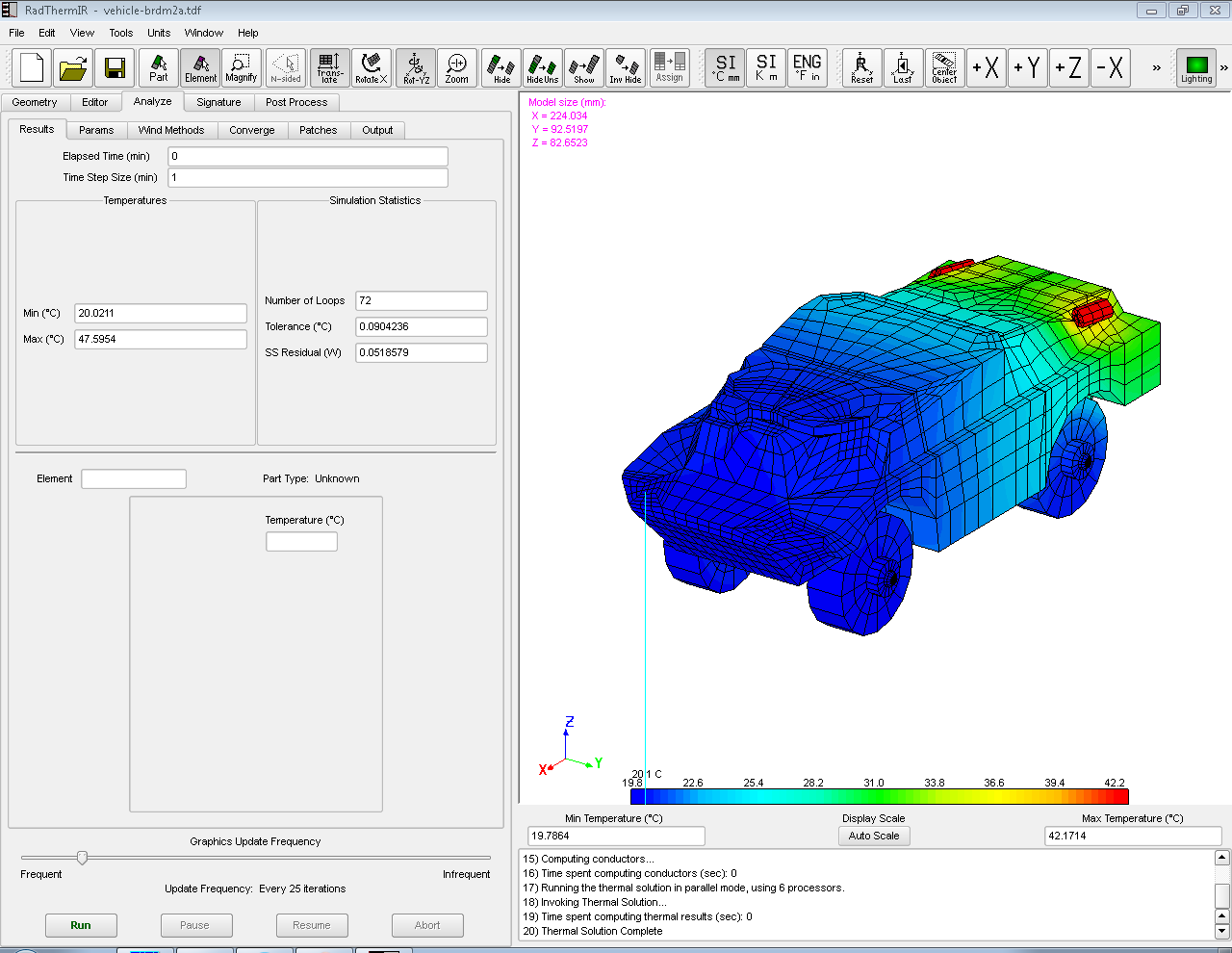1232x953 pixels.
Task: Open the Tools menu
Action: pyautogui.click(x=121, y=33)
